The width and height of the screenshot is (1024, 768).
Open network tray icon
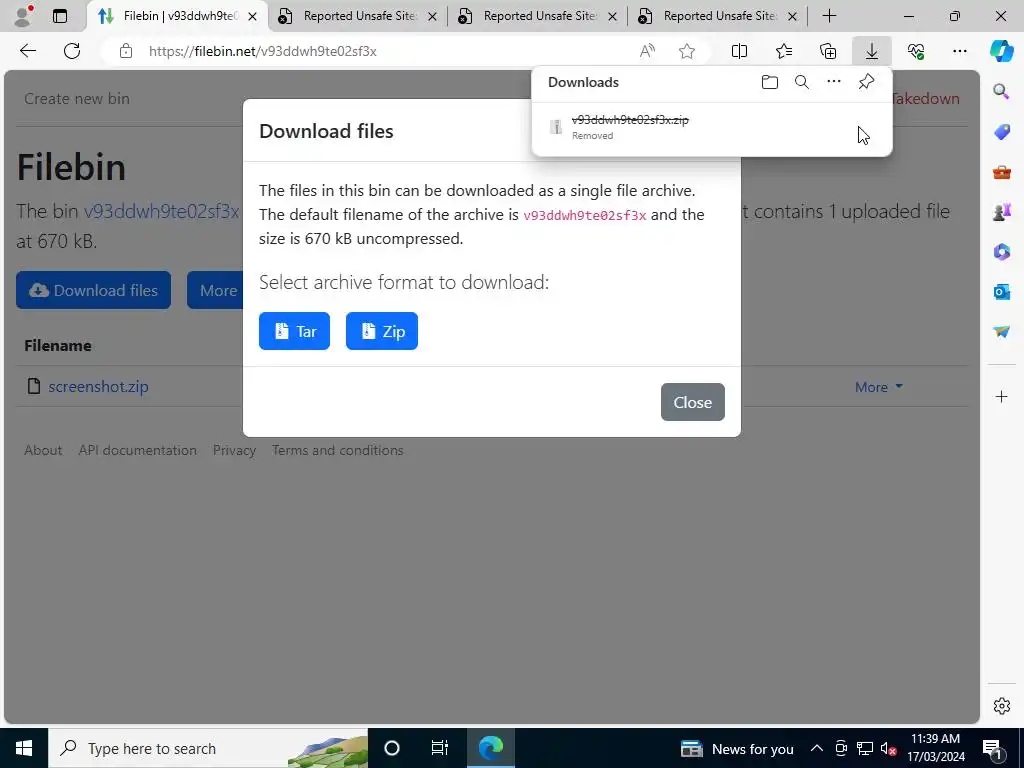point(865,748)
